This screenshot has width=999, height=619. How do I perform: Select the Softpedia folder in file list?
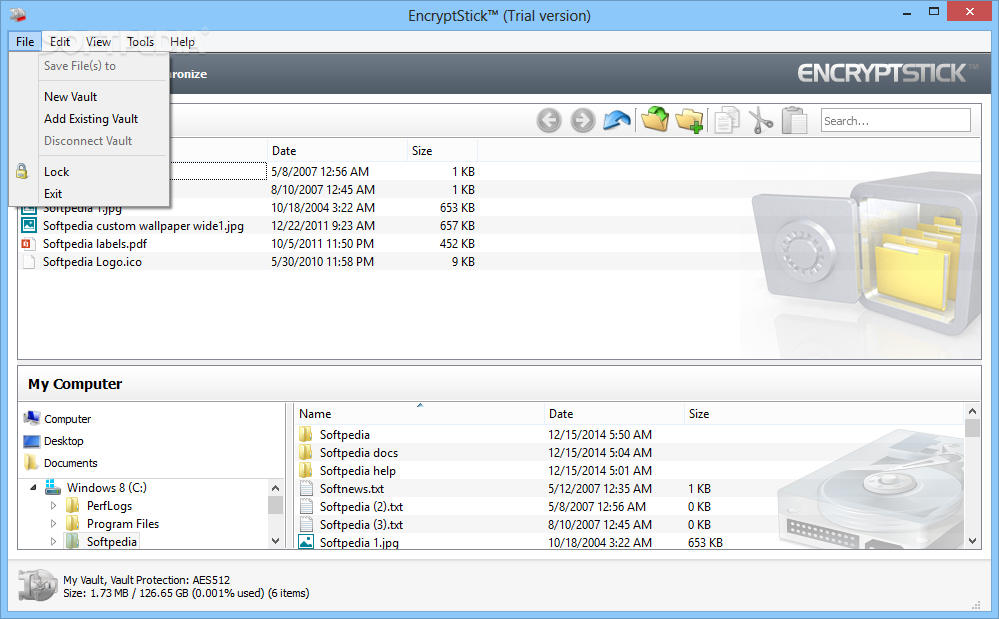coord(345,434)
